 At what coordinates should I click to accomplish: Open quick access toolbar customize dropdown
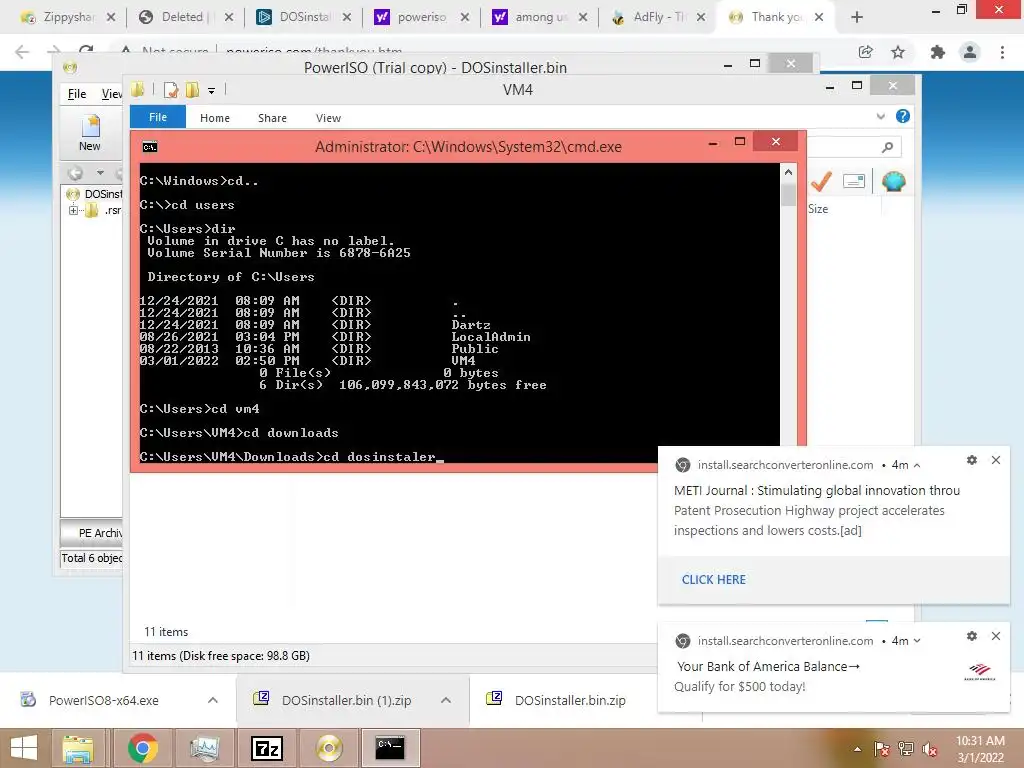click(x=212, y=91)
